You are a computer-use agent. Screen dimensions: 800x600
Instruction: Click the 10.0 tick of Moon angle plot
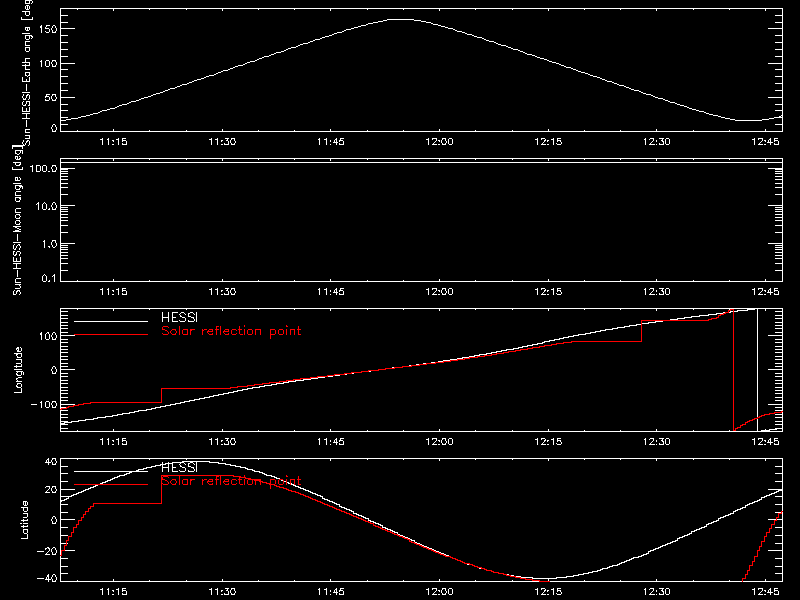pyautogui.click(x=46, y=206)
